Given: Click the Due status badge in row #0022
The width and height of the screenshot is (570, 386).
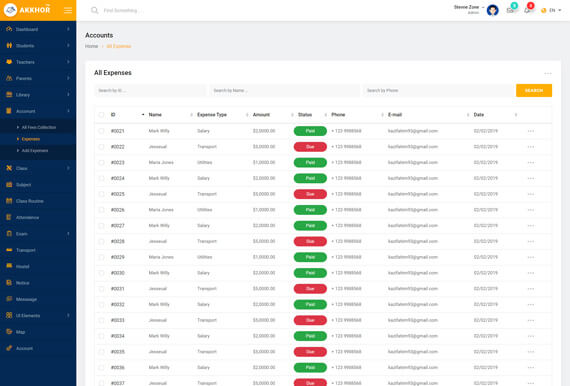Looking at the screenshot, I should (x=310, y=147).
